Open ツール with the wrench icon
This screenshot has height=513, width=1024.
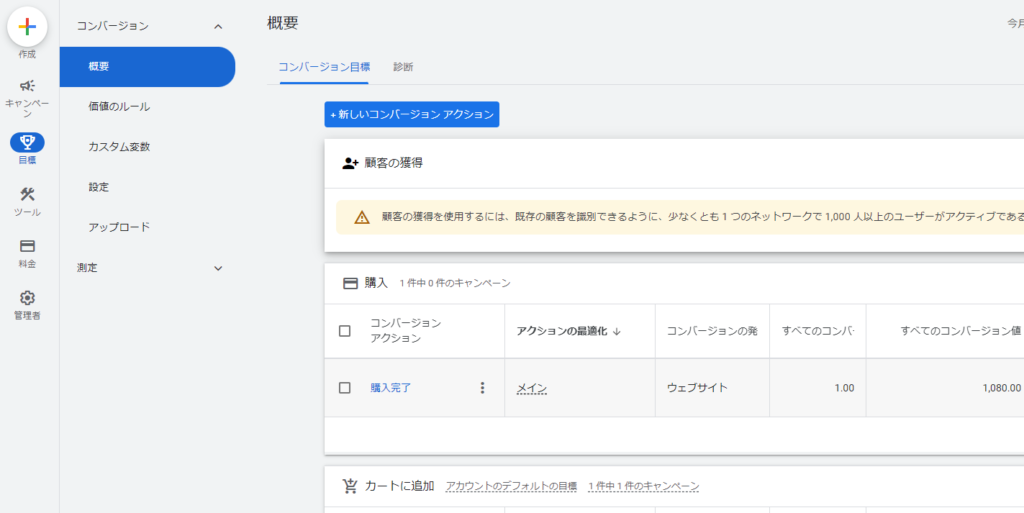28,195
